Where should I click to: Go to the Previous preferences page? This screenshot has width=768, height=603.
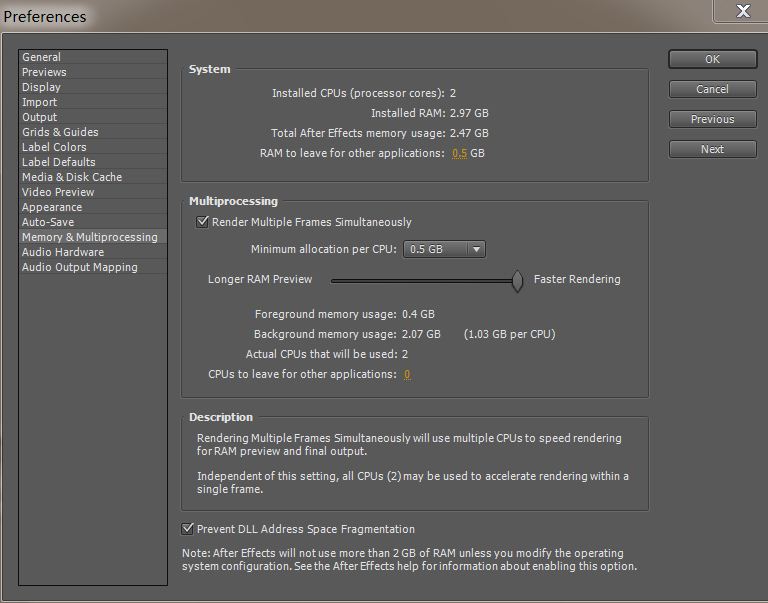pyautogui.click(x=713, y=119)
